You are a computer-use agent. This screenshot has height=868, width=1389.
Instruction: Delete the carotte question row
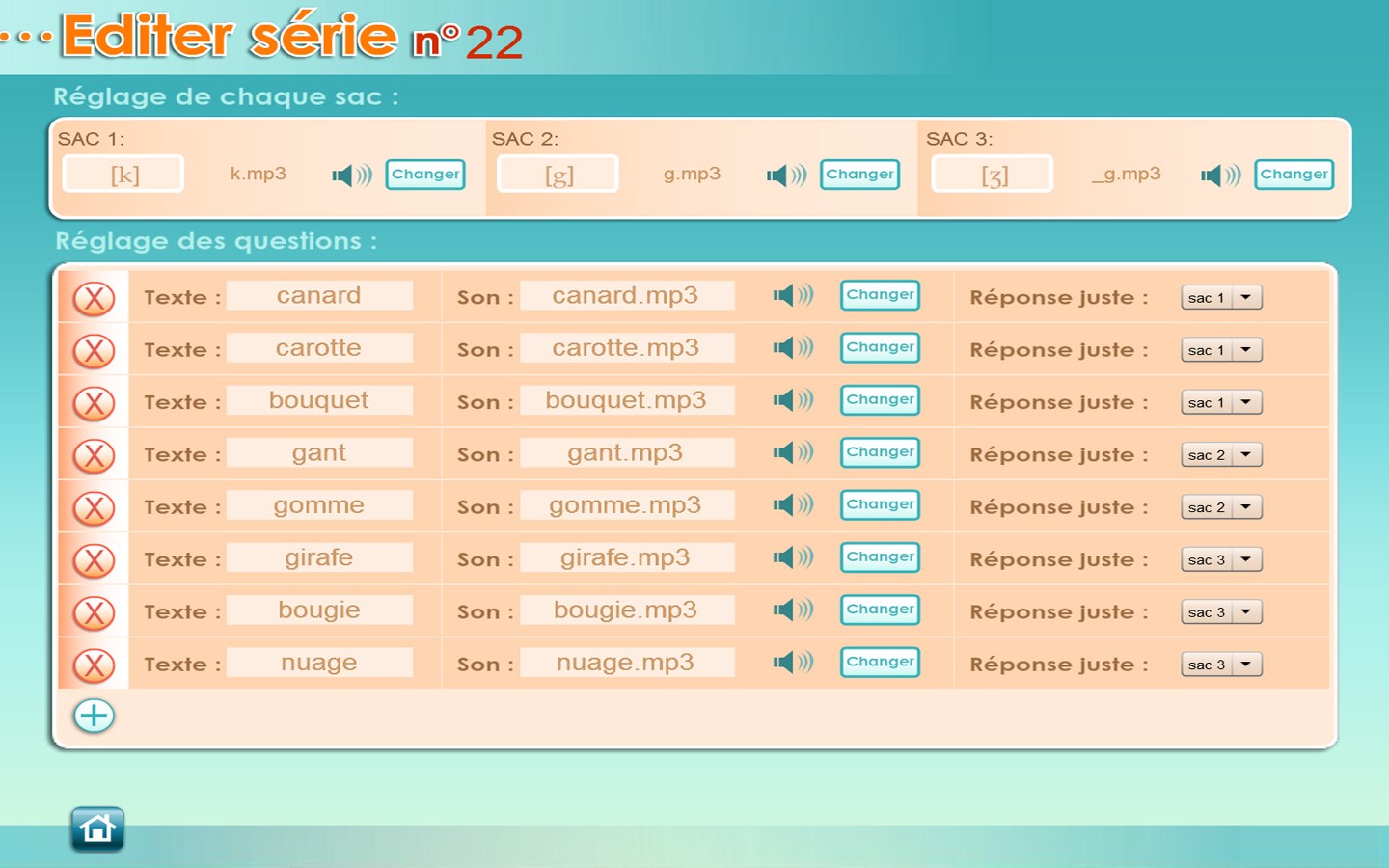tap(95, 350)
